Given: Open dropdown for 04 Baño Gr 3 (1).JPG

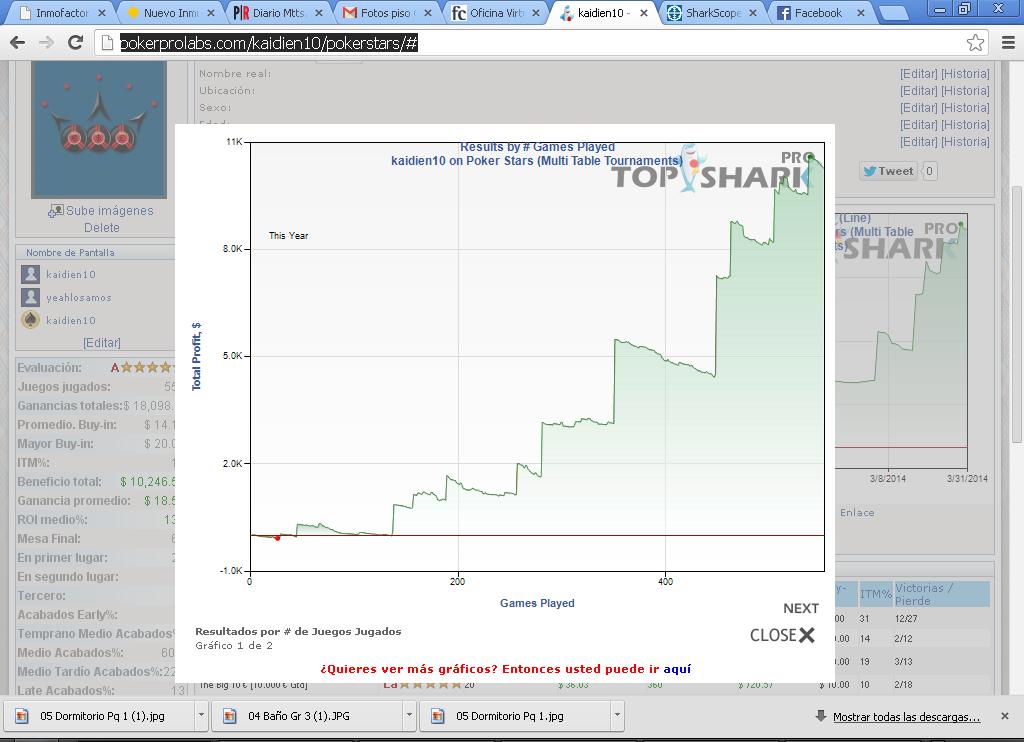Looking at the screenshot, I should (x=409, y=715).
